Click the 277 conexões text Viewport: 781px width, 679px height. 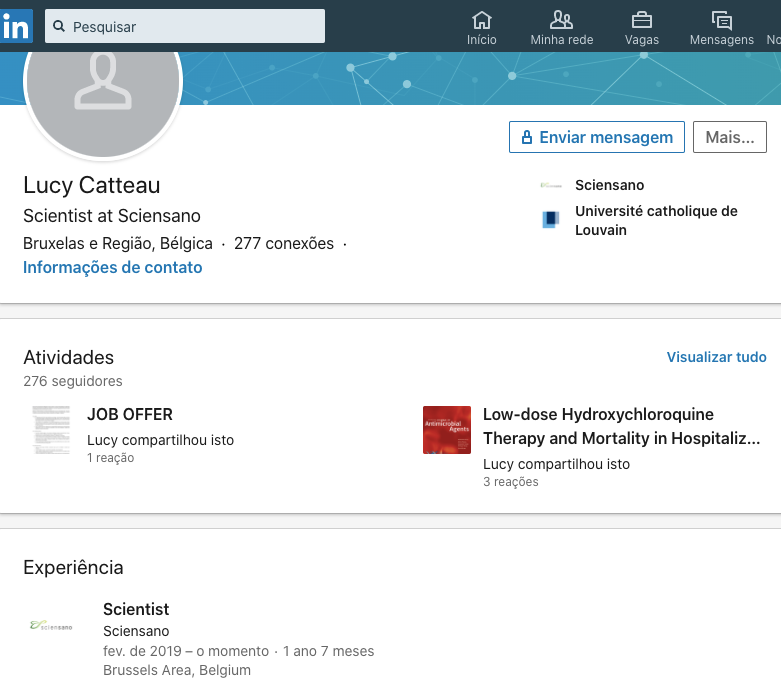pos(284,244)
